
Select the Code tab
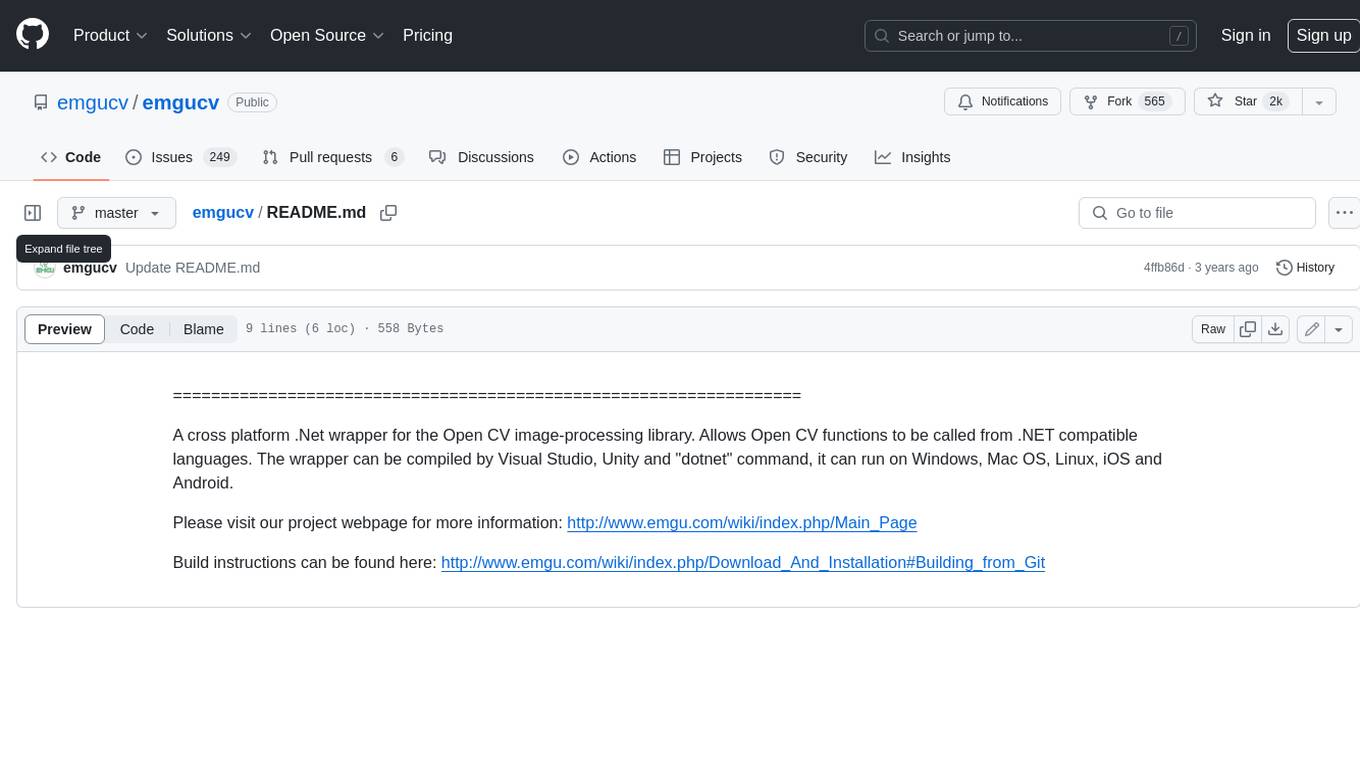[x=70, y=157]
